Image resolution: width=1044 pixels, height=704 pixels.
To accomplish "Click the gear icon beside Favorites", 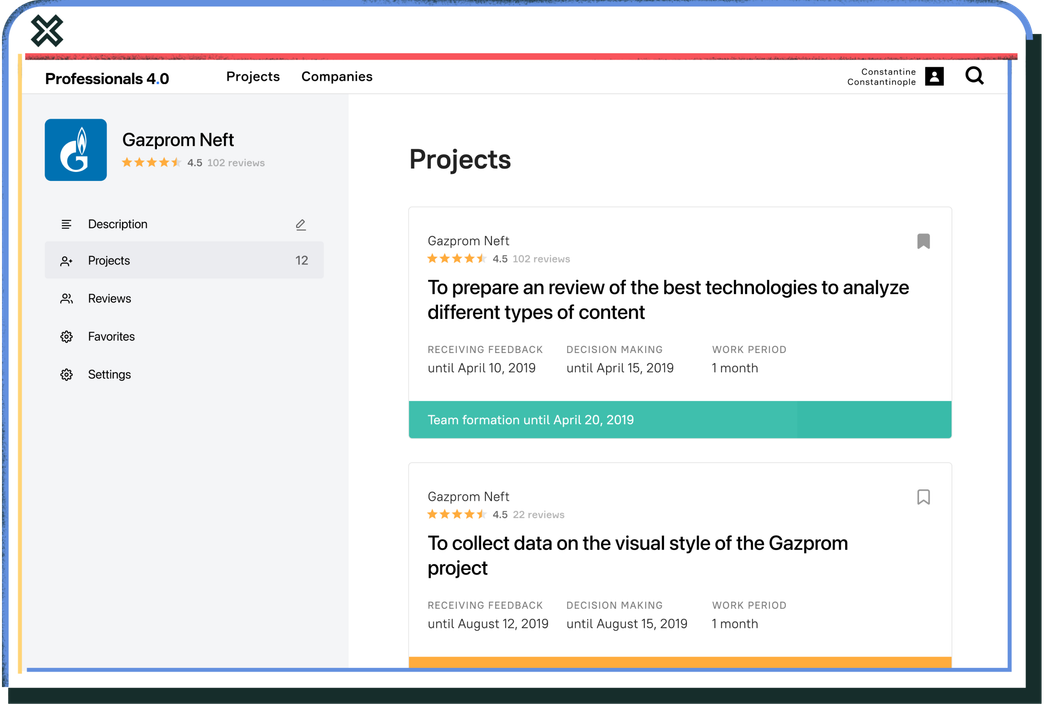I will pos(67,336).
